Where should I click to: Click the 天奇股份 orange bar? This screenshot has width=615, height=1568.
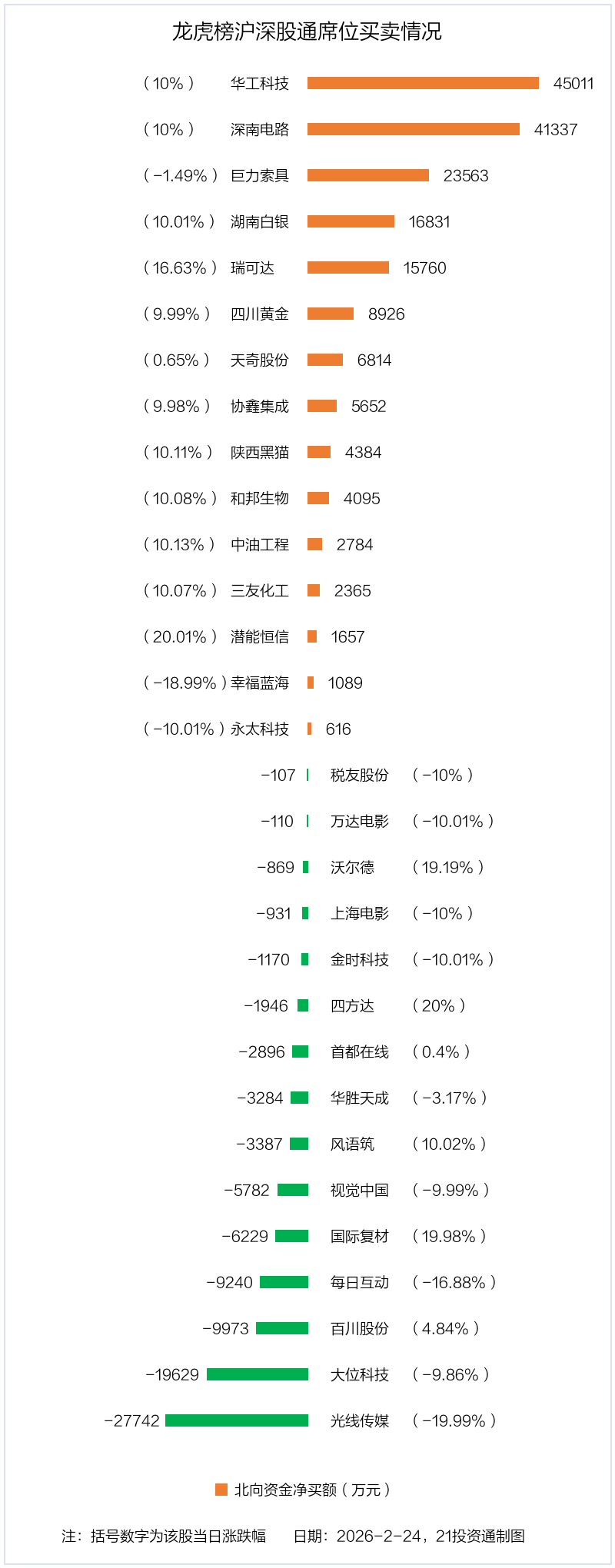tap(325, 360)
